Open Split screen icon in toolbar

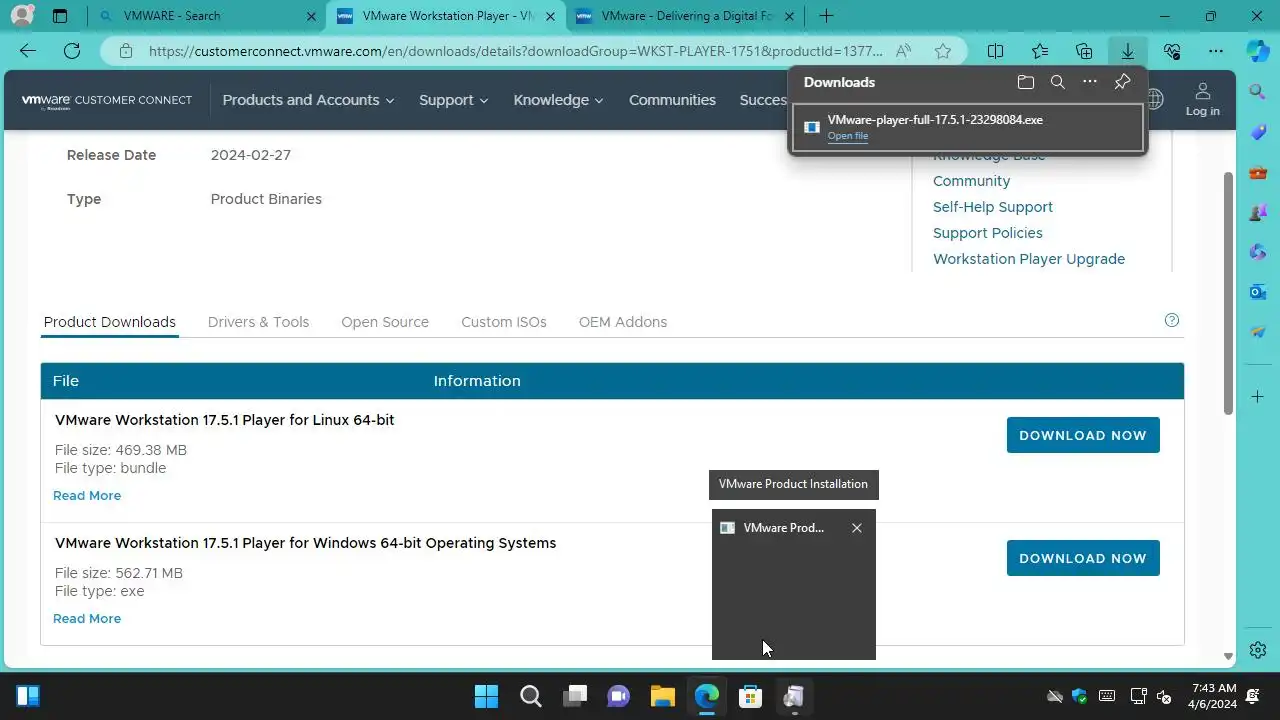pyautogui.click(x=996, y=51)
